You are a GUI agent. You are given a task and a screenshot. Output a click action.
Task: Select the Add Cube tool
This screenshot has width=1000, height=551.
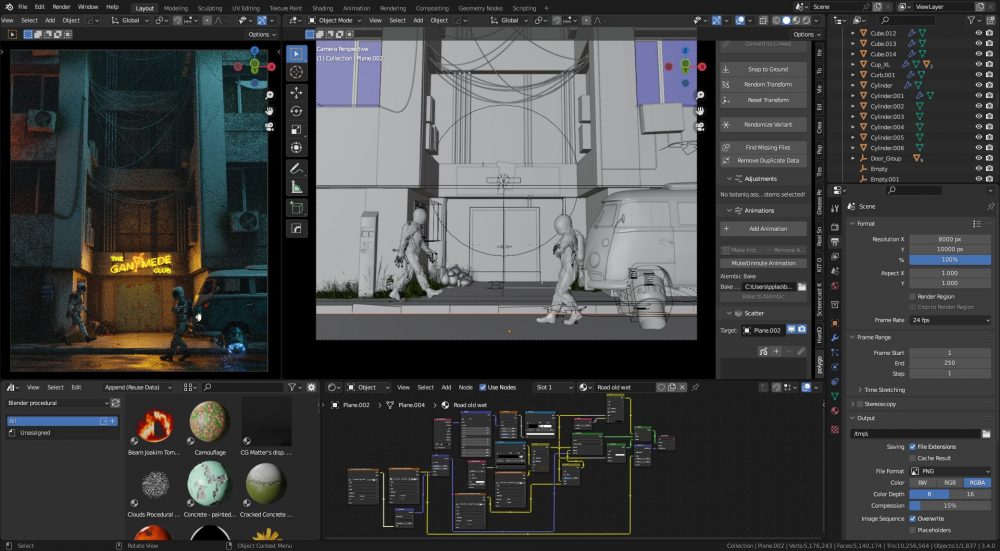(296, 208)
